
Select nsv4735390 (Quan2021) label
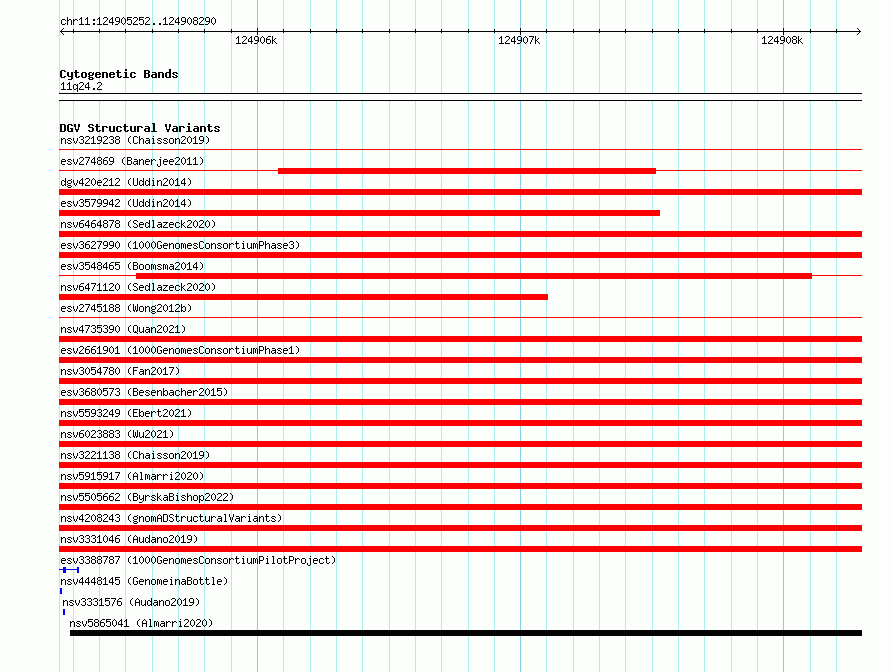pyautogui.click(x=123, y=329)
